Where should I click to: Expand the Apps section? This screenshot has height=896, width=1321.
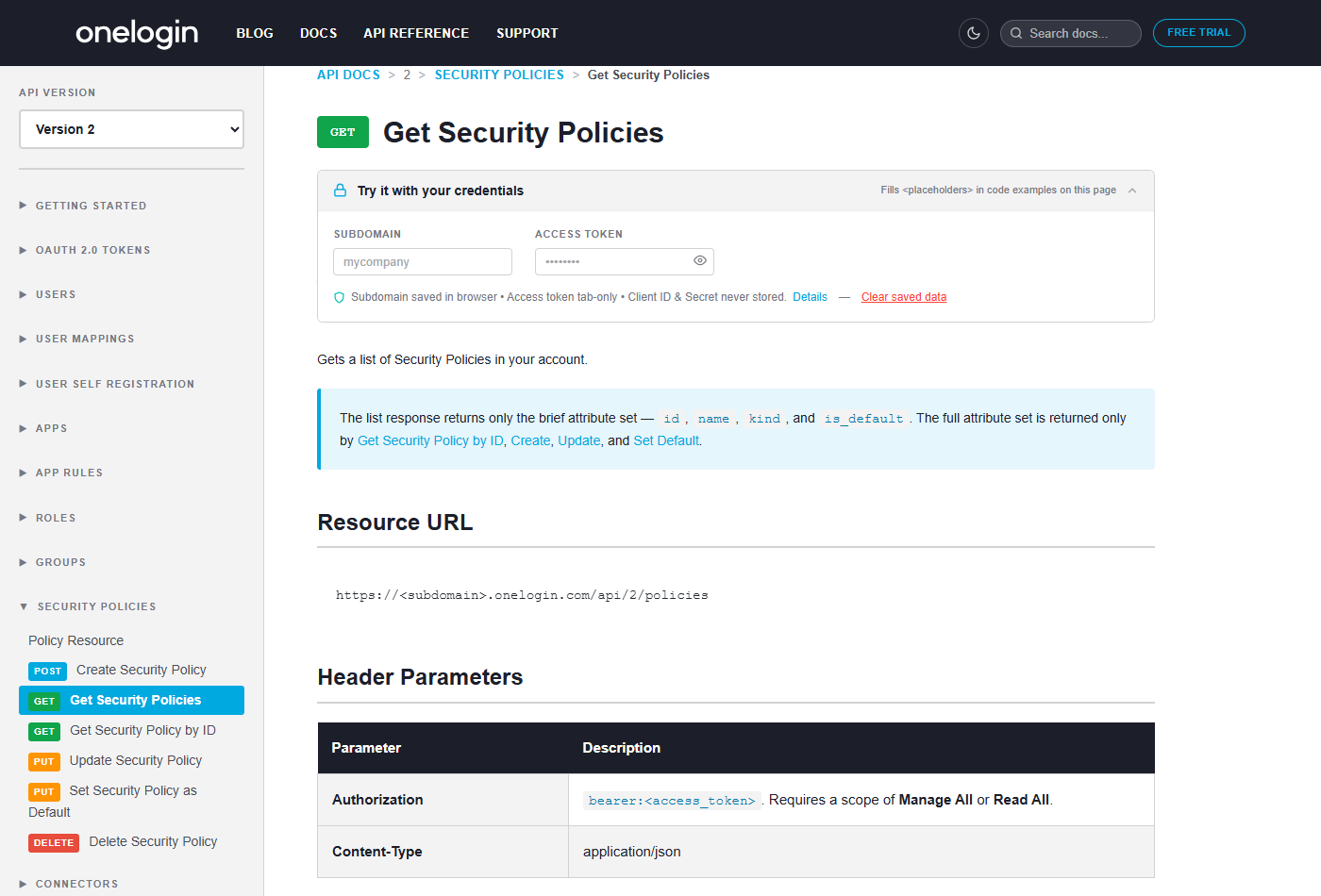click(43, 428)
